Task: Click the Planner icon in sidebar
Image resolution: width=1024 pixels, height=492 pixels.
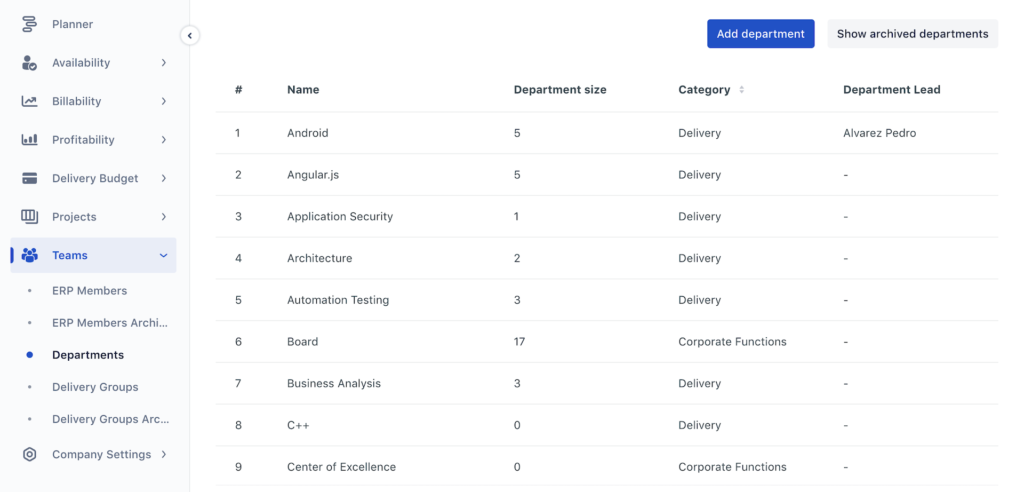Action: point(29,24)
